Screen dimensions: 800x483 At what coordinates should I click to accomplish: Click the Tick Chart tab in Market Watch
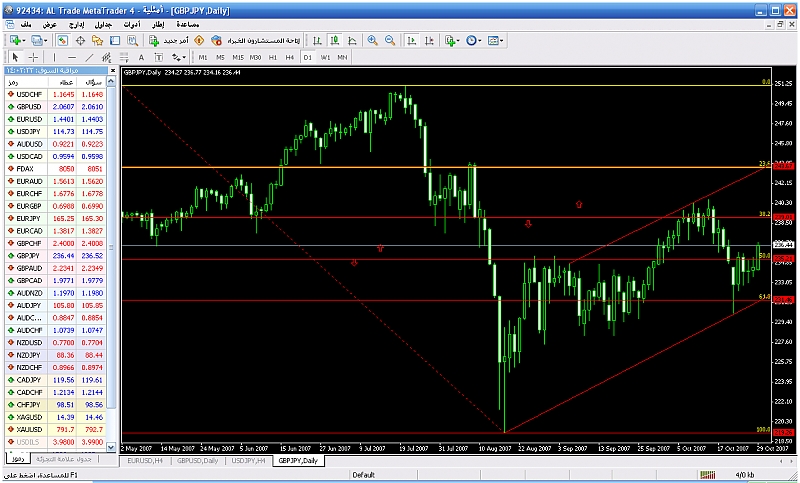(x=63, y=459)
